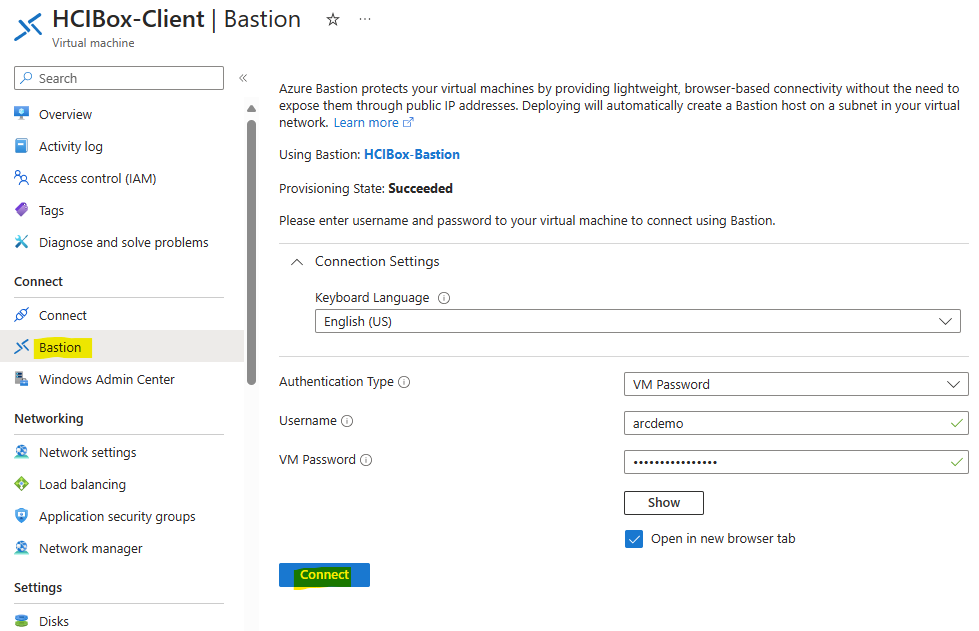Go to Access control (IAM)
The height and width of the screenshot is (631, 979).
(97, 179)
